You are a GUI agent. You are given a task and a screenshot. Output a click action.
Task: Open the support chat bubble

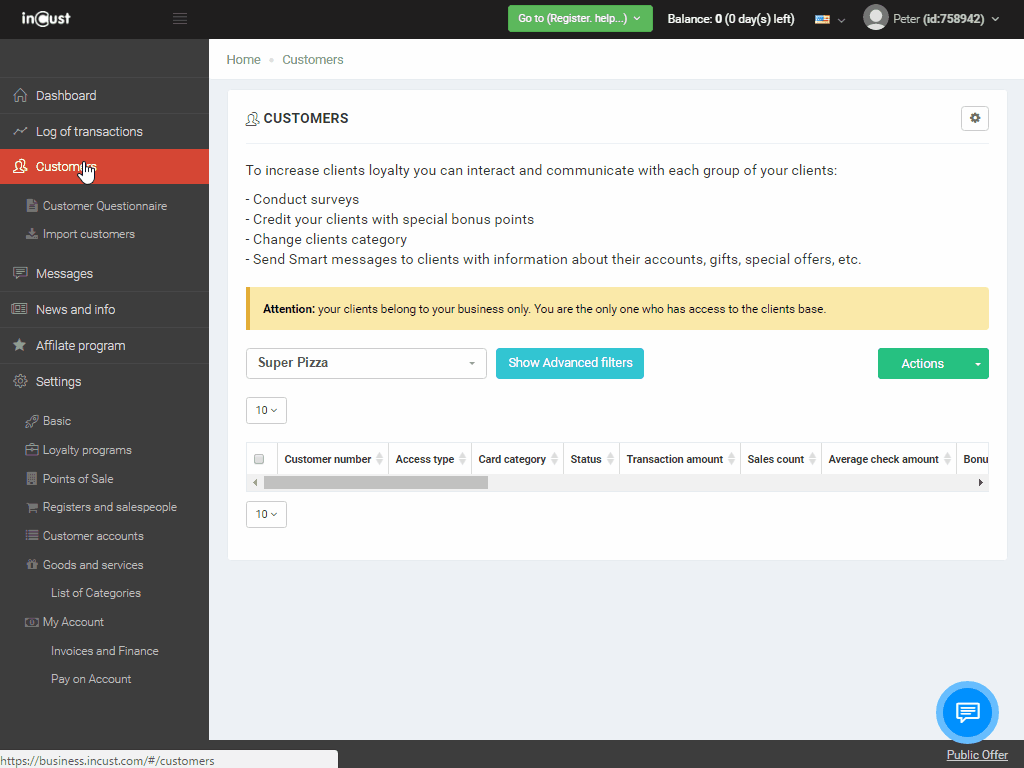[967, 712]
